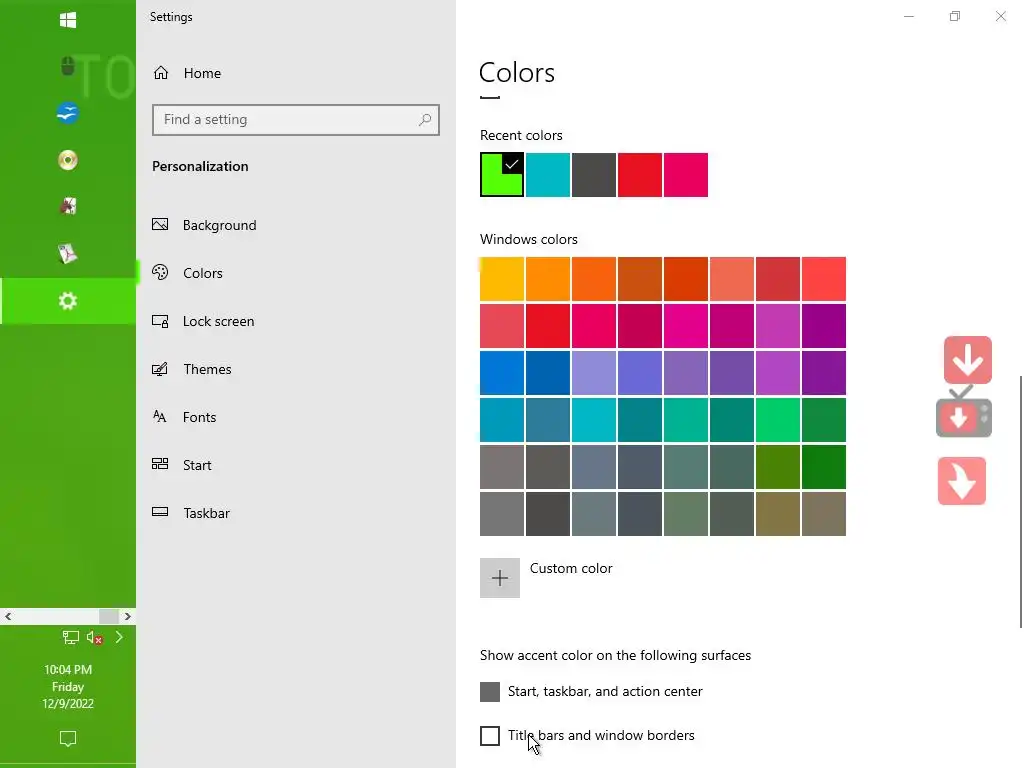Open the action center notification icon
The width and height of the screenshot is (1024, 768).
click(68, 739)
